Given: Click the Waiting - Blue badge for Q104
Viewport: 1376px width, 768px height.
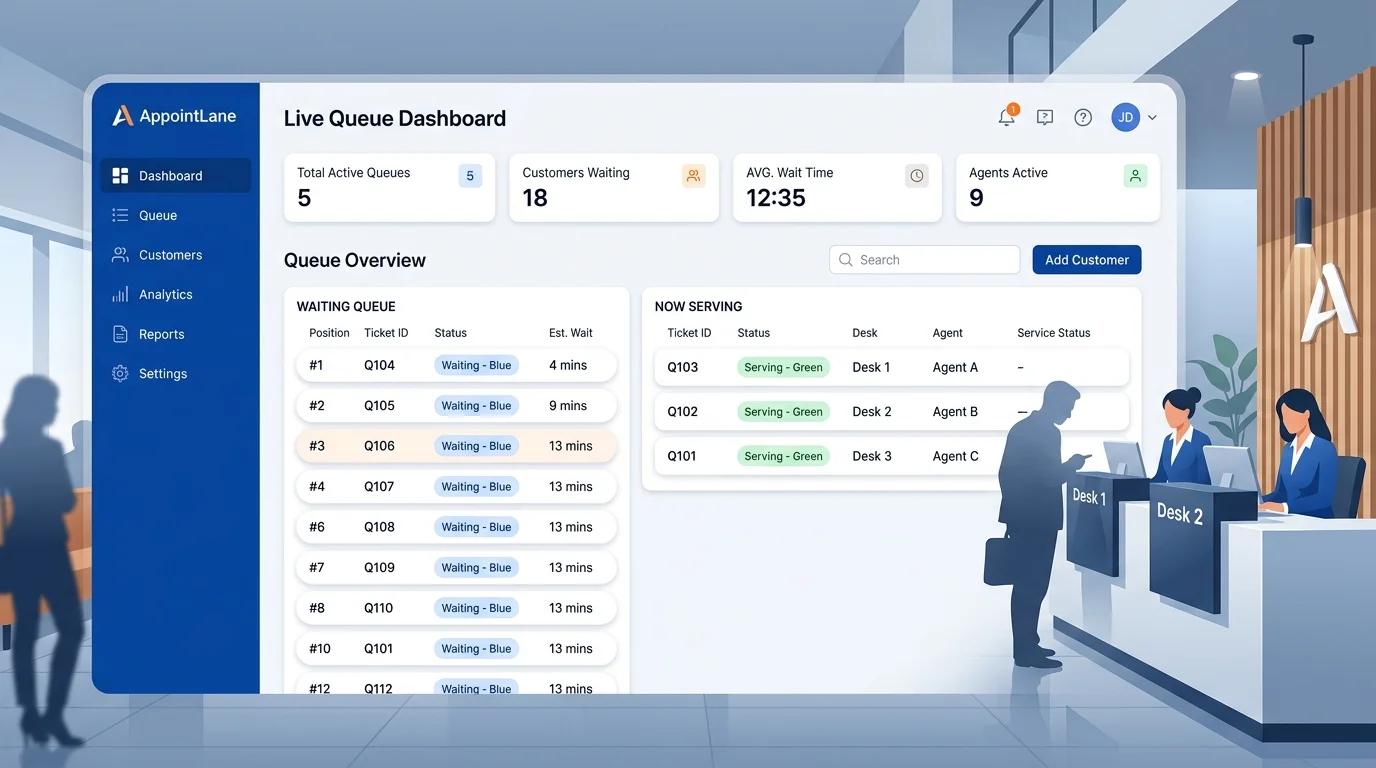Looking at the screenshot, I should pyautogui.click(x=476, y=365).
